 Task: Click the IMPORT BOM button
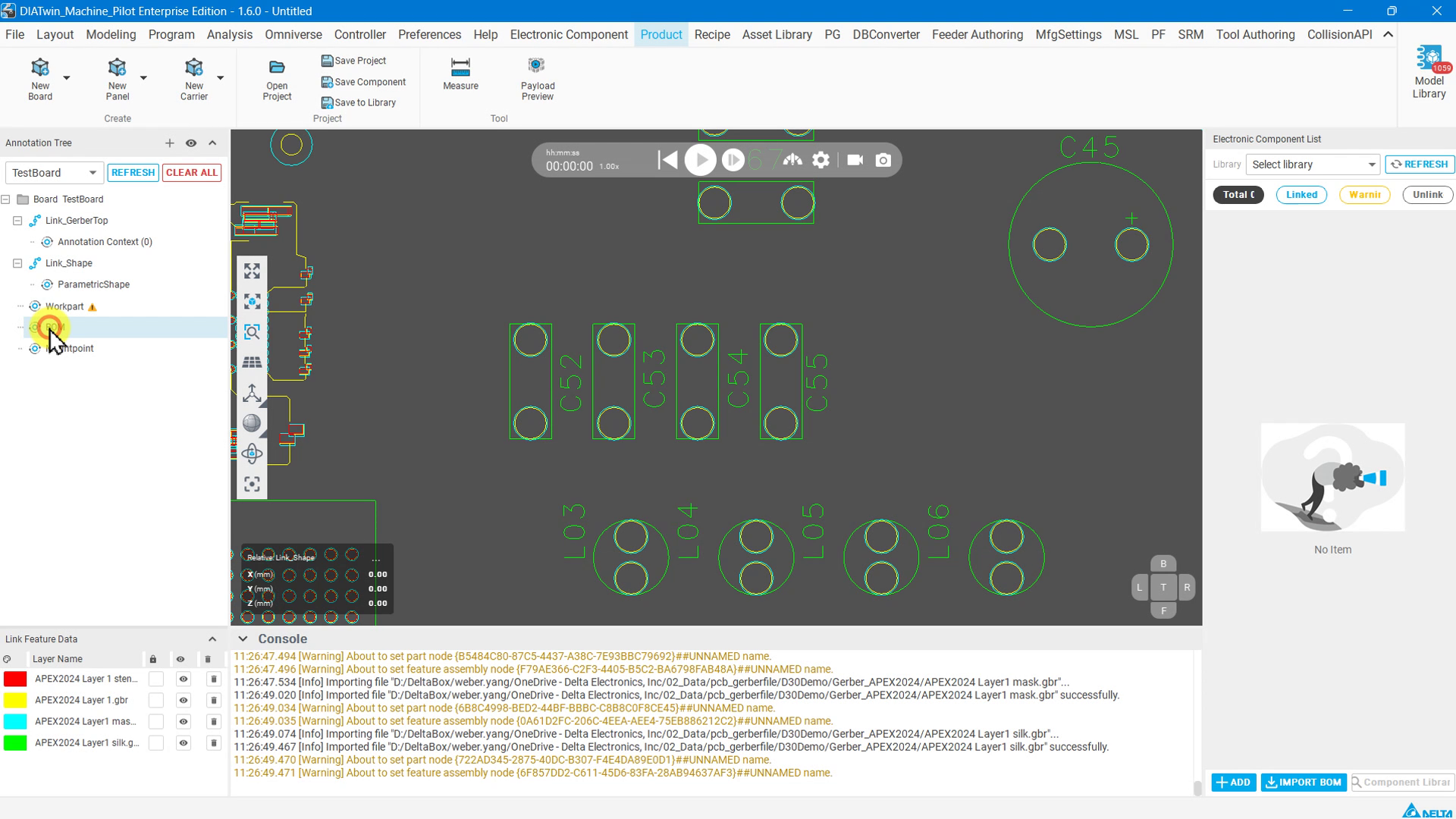(1304, 783)
